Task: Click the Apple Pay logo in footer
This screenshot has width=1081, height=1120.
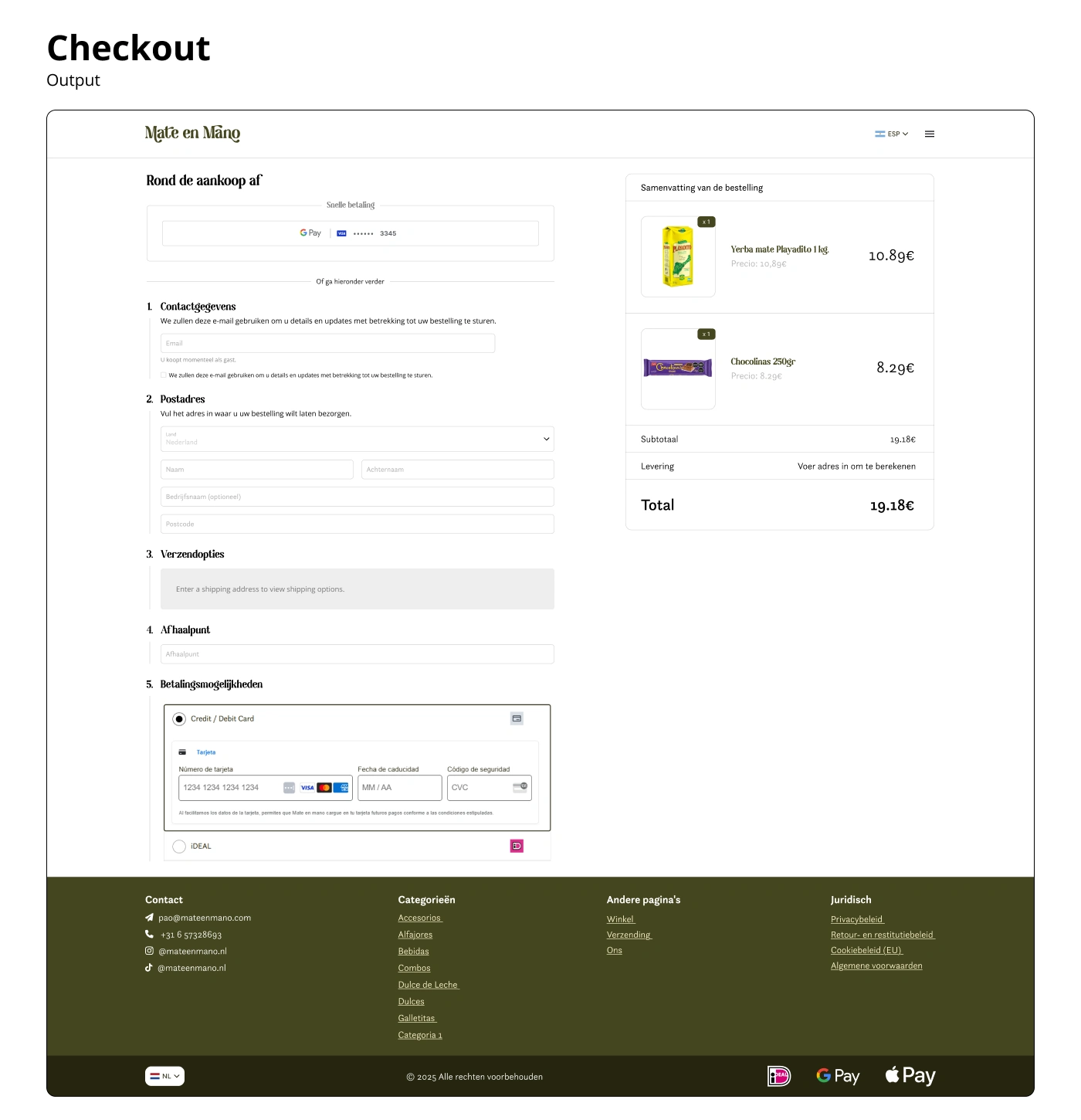Action: [x=910, y=1076]
